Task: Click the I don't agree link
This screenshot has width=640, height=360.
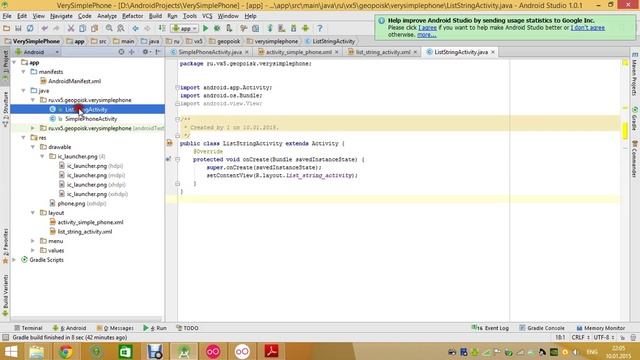Action: point(588,28)
